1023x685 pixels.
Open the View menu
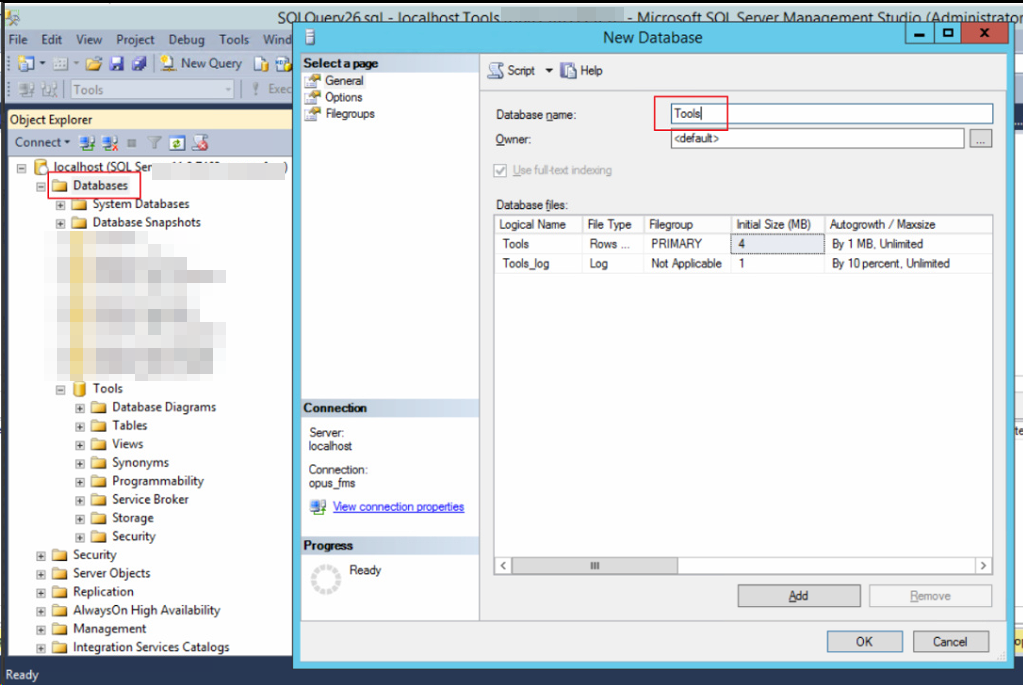[x=89, y=40]
